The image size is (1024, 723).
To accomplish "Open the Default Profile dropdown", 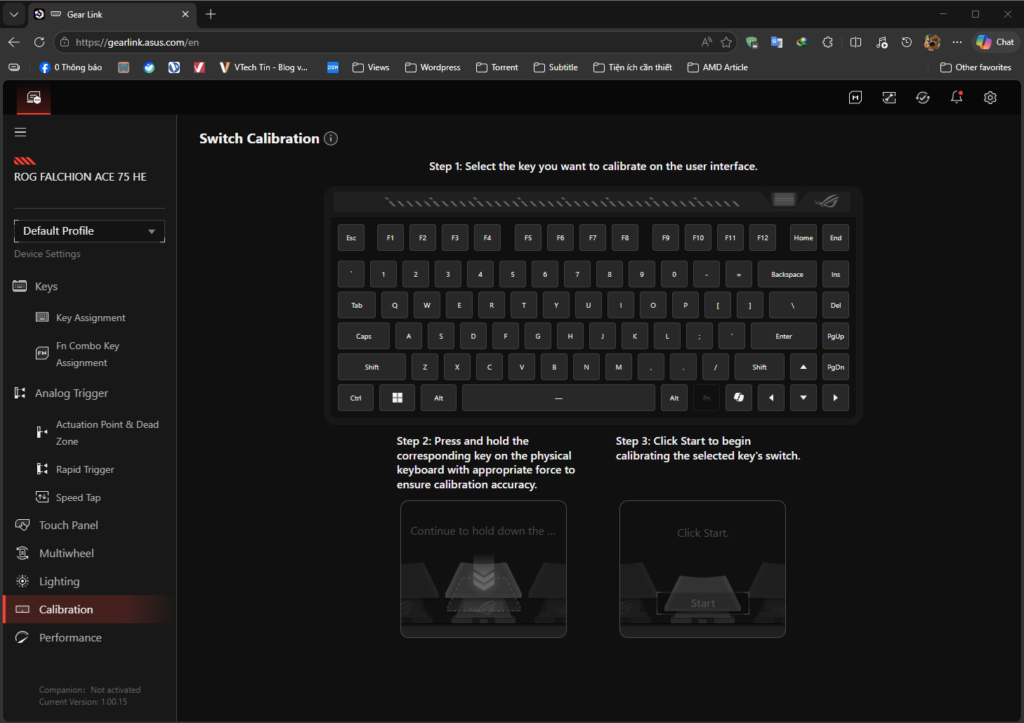I will (x=89, y=231).
